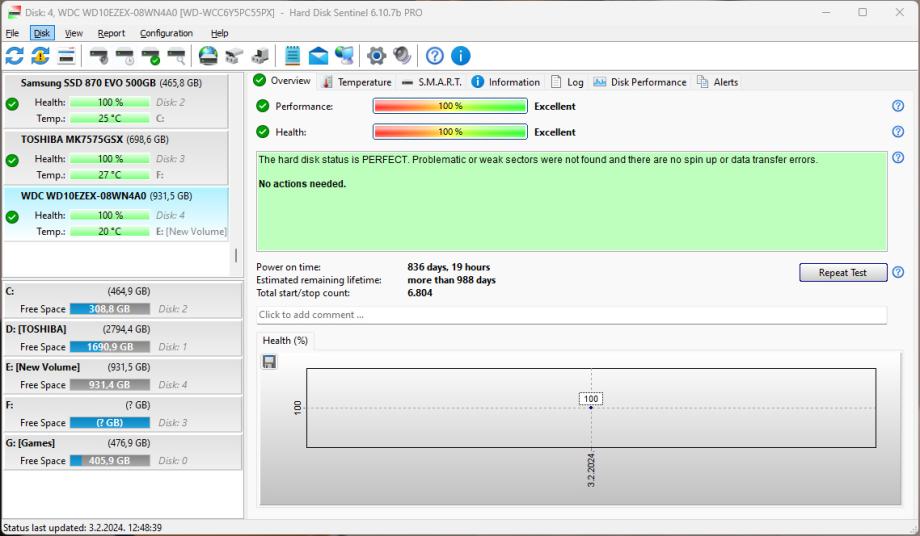Switch to the S.M.A.R.T. tab
Image resolution: width=920 pixels, height=536 pixels.
(x=432, y=82)
